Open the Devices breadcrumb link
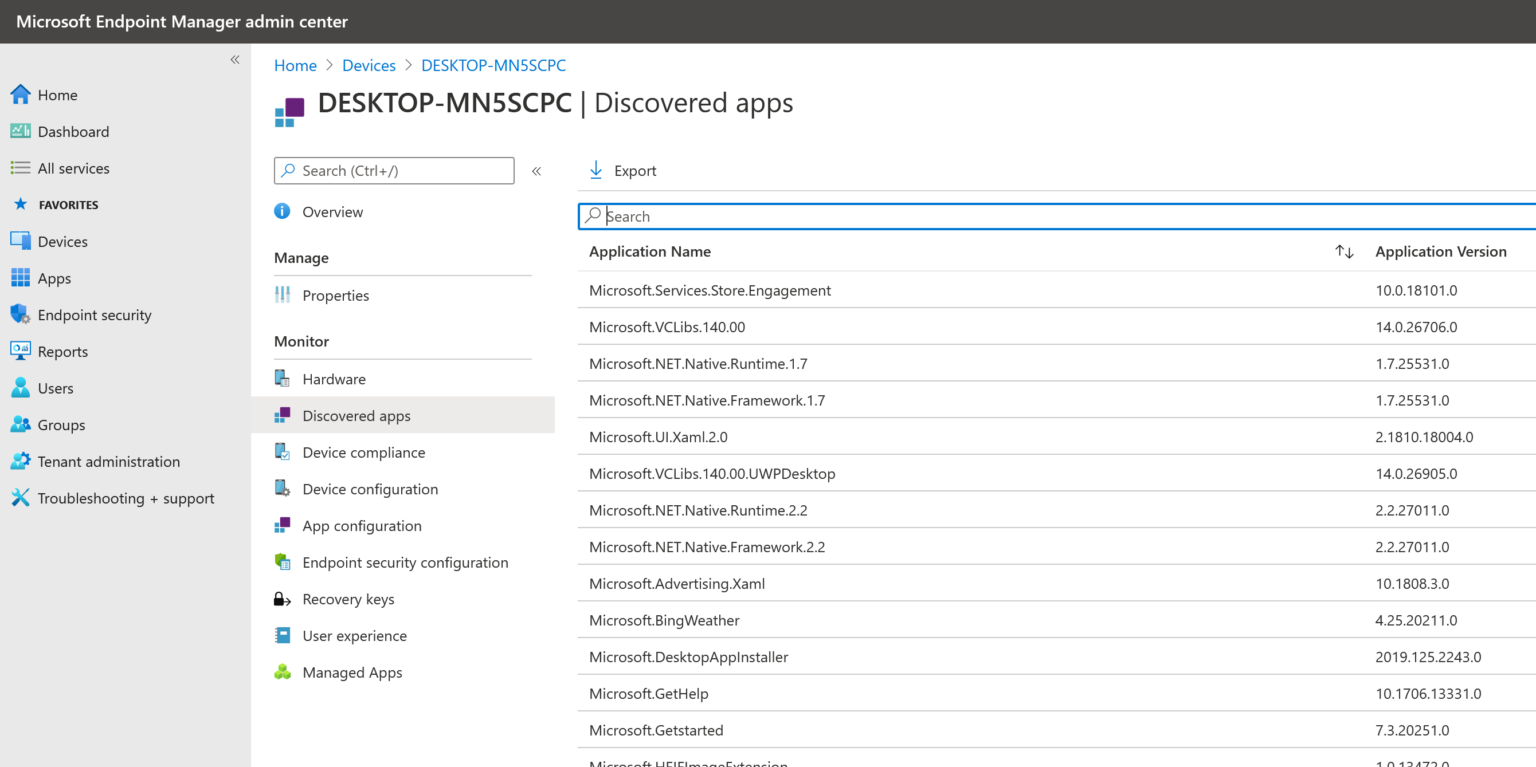 [369, 65]
